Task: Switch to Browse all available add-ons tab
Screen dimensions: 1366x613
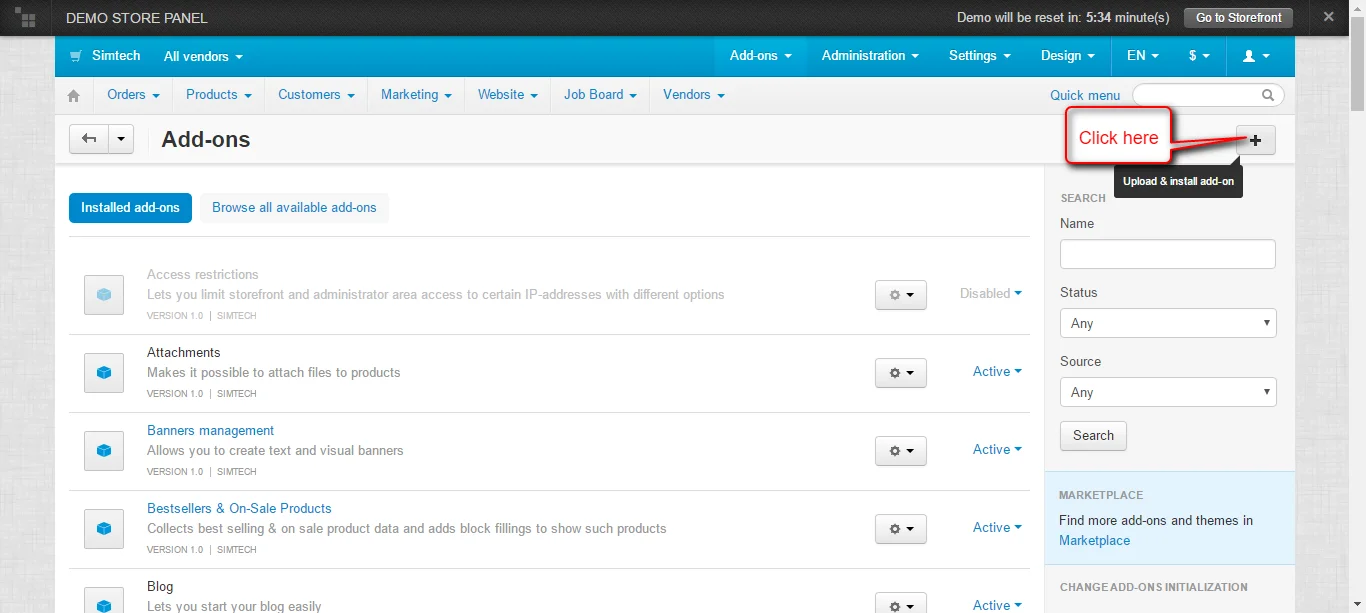Action: pyautogui.click(x=294, y=208)
